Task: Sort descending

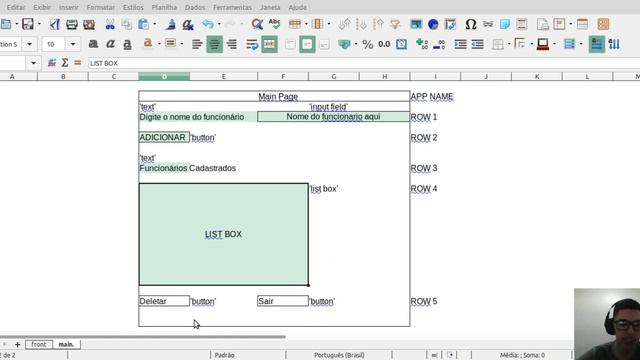Action: 378,24
